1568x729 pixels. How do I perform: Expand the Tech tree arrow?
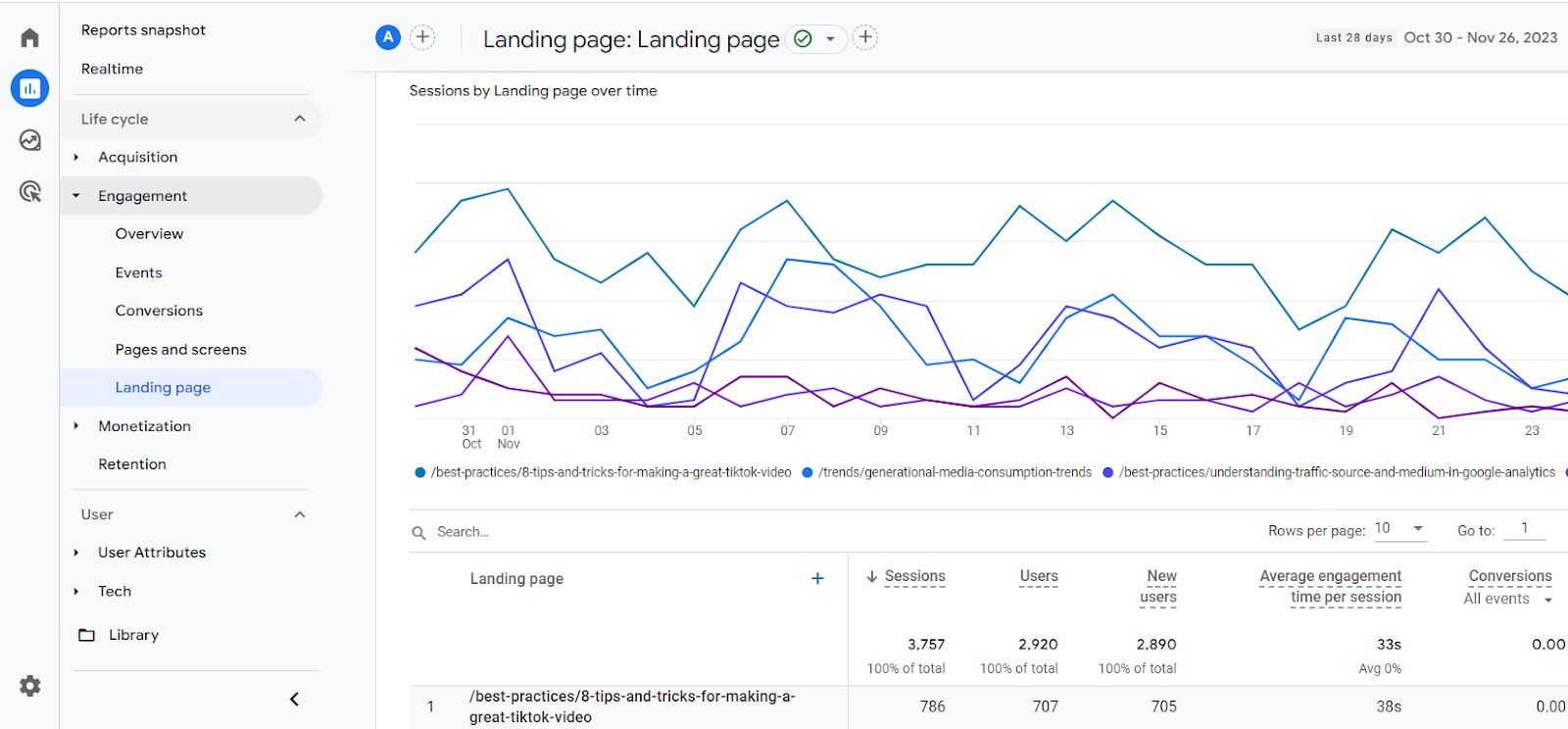pos(76,592)
